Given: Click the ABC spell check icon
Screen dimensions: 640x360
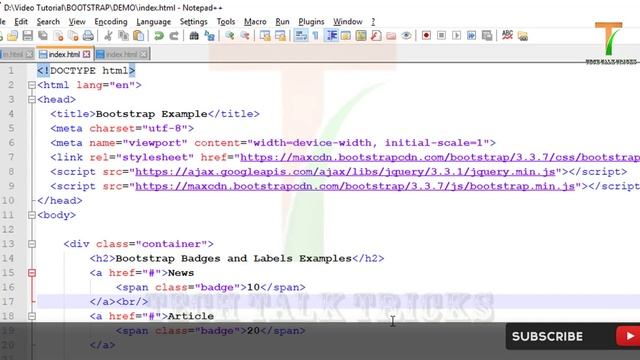Looking at the screenshot, I should (x=507, y=36).
